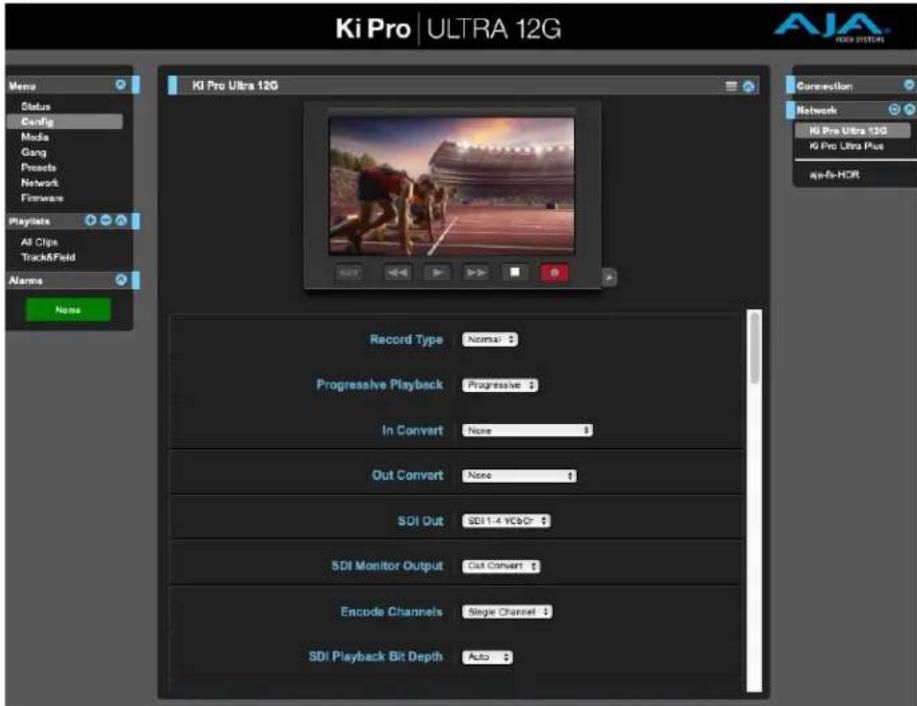Screen dimensions: 917x706
Task: Collapse the Network panel arrow icon
Action: click(909, 109)
